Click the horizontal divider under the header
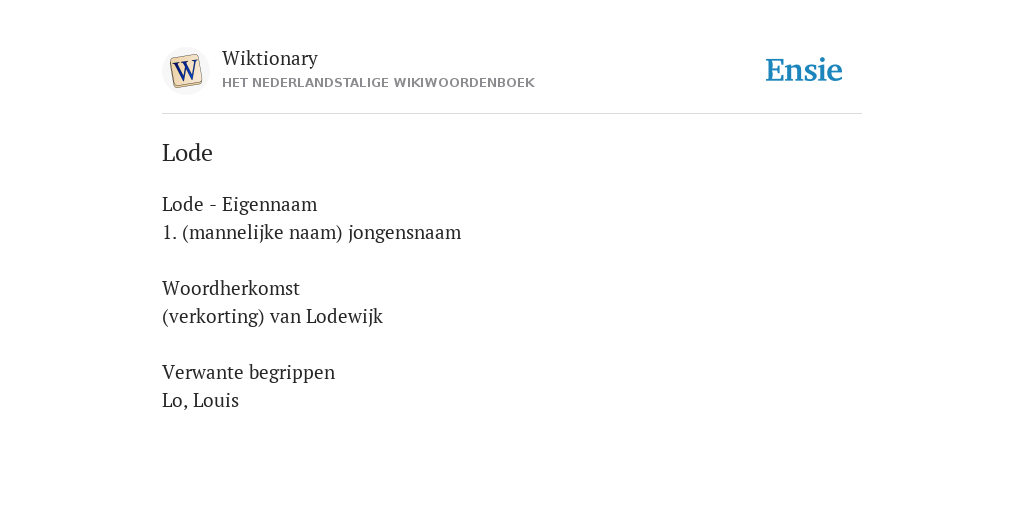 [512, 114]
